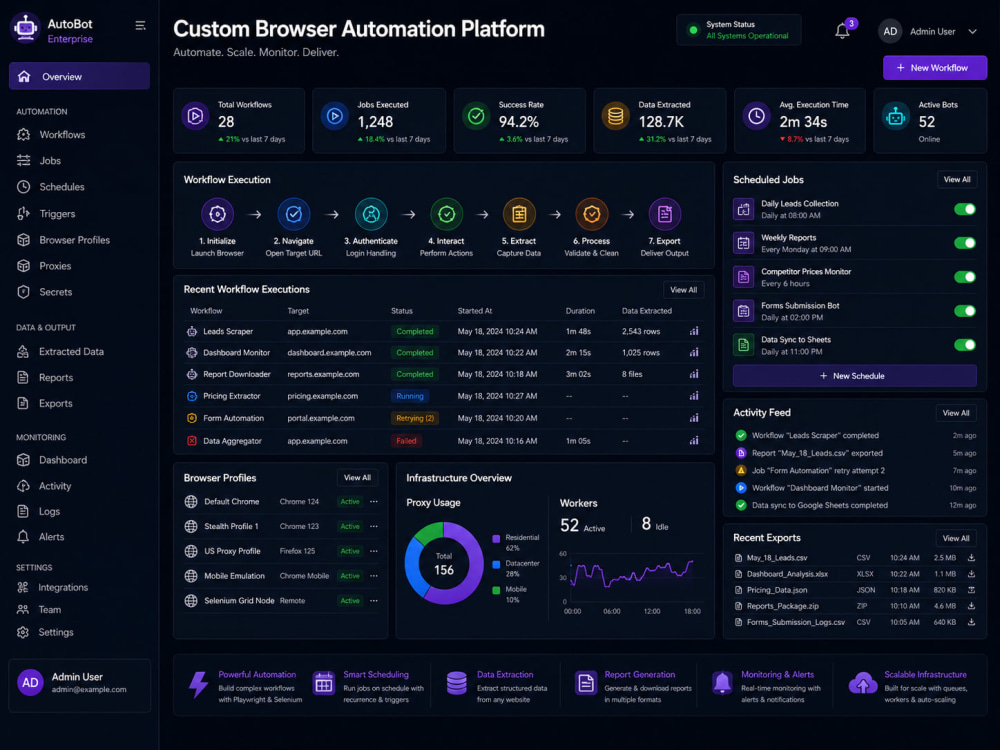Disable the Daily Leads Collection schedule

964,209
